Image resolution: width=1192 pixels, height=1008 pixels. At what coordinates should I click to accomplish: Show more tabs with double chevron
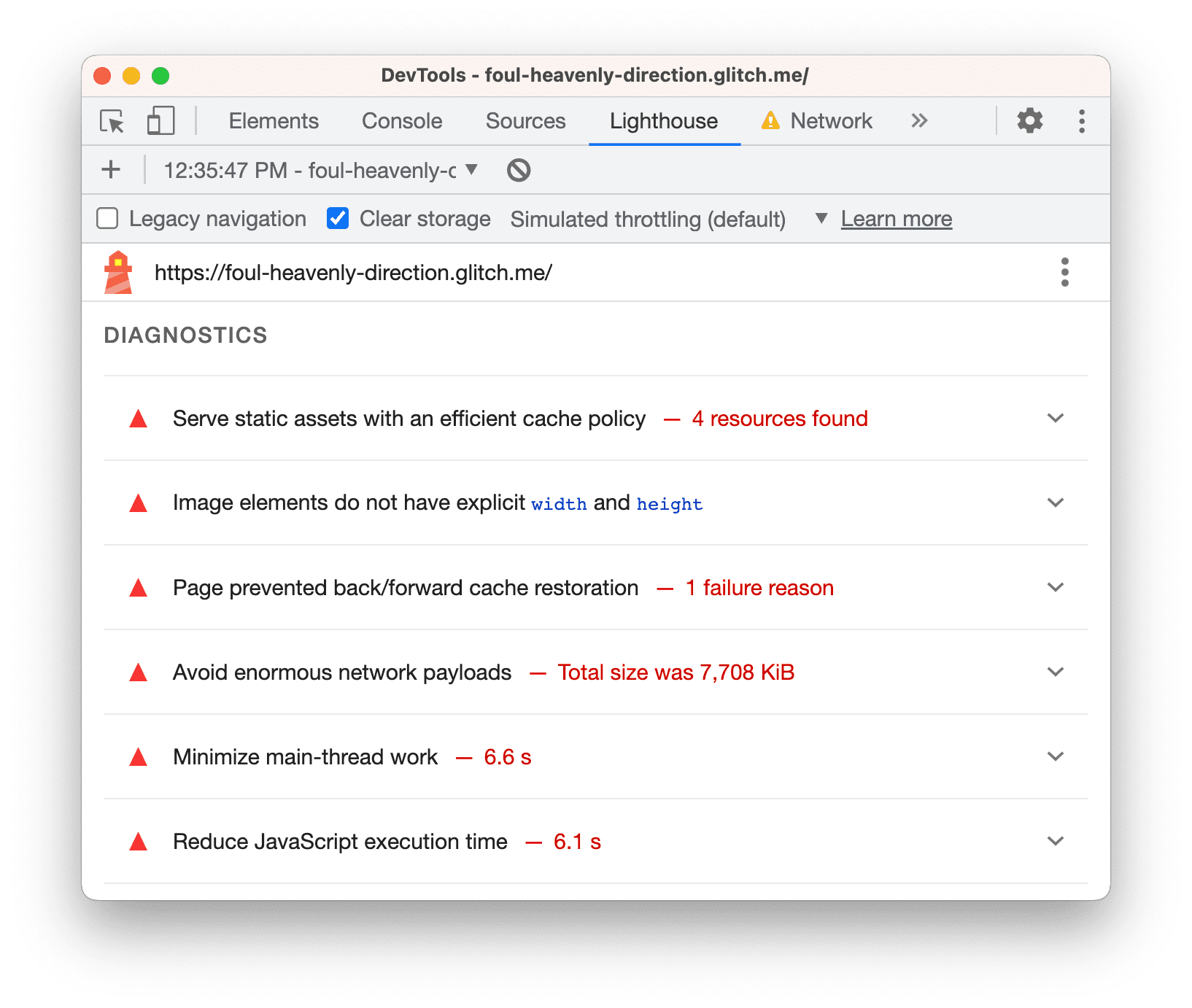[x=919, y=121]
